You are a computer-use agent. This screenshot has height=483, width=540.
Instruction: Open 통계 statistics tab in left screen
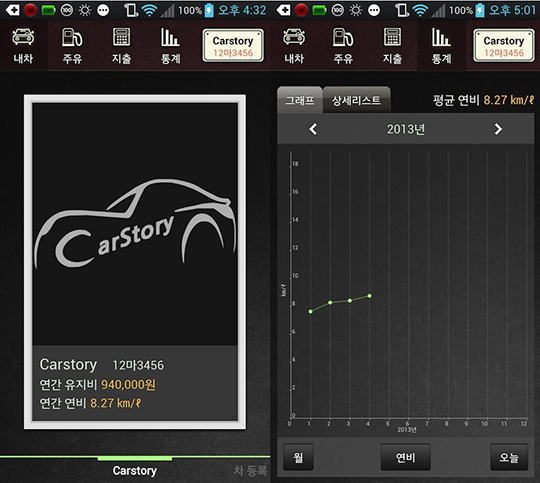point(170,46)
